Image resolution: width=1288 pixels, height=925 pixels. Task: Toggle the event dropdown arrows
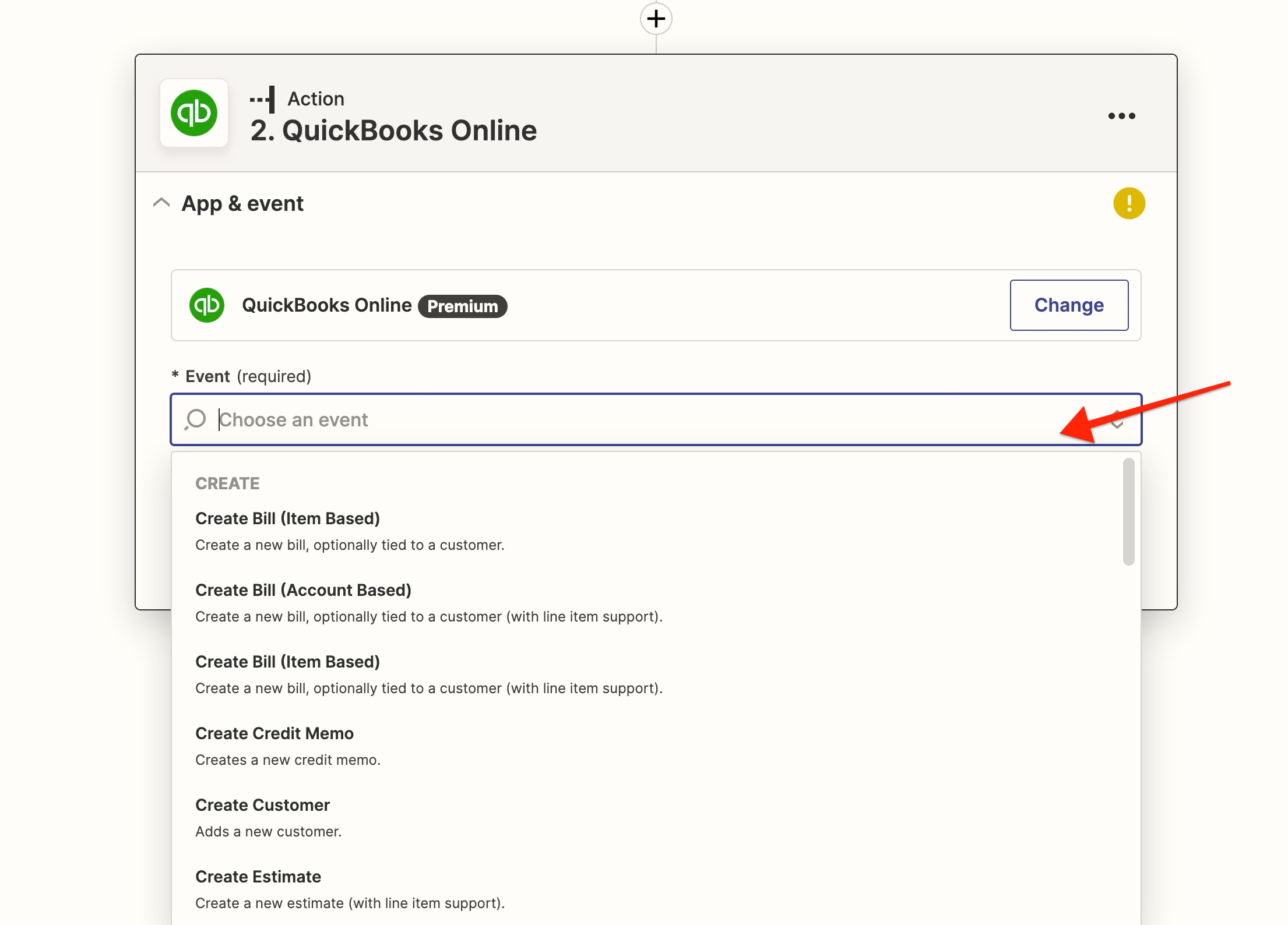(x=1116, y=419)
